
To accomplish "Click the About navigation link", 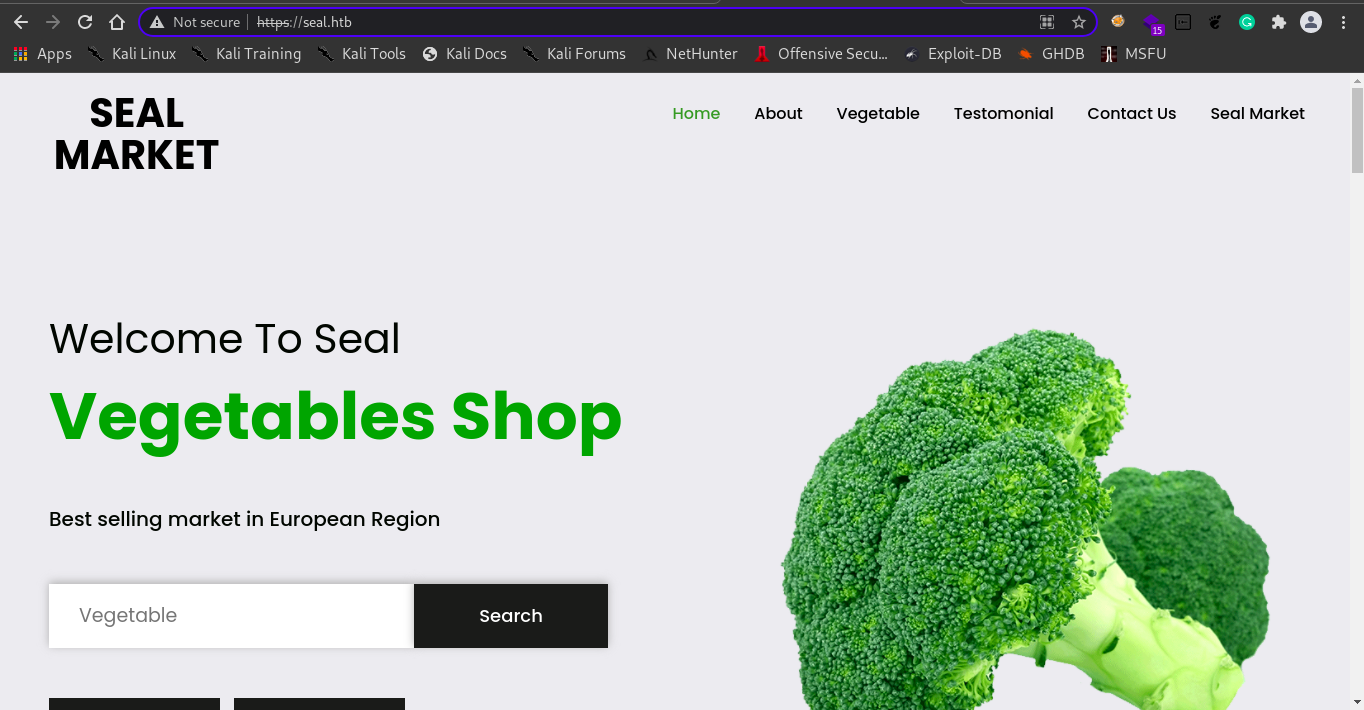I will pos(778,113).
